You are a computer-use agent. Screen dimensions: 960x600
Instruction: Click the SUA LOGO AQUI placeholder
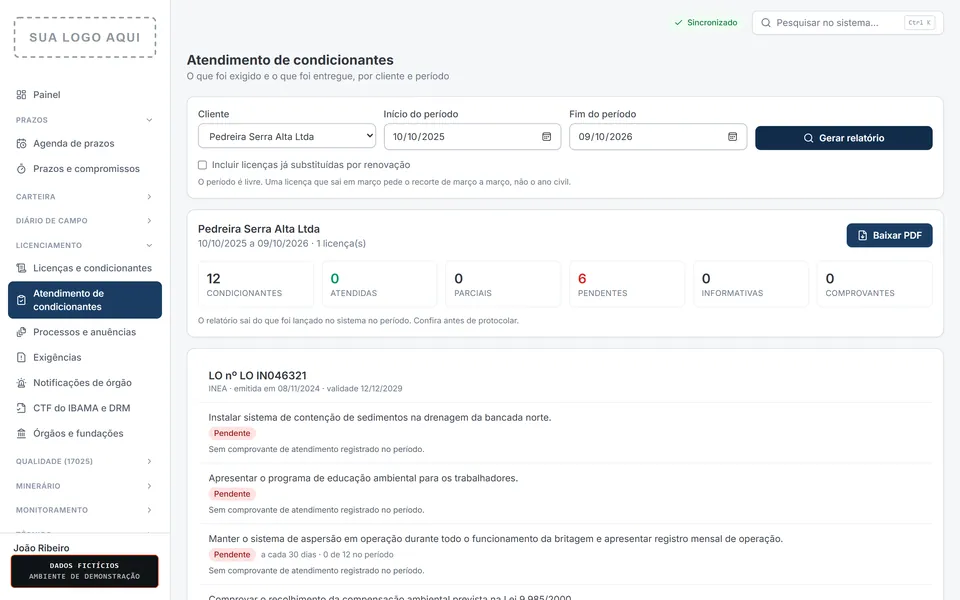pyautogui.click(x=85, y=37)
